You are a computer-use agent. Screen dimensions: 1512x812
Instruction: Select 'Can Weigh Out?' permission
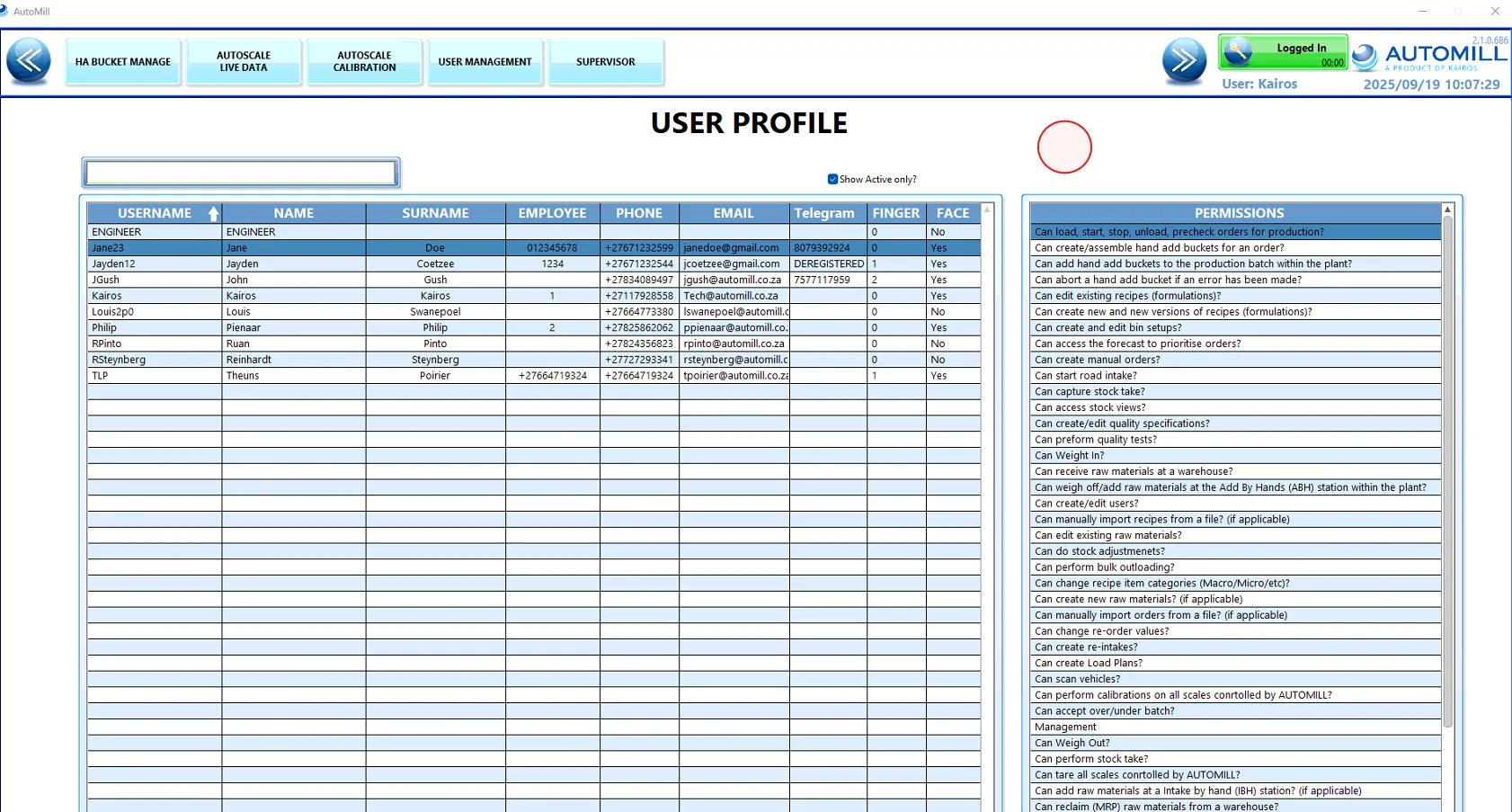click(1236, 744)
